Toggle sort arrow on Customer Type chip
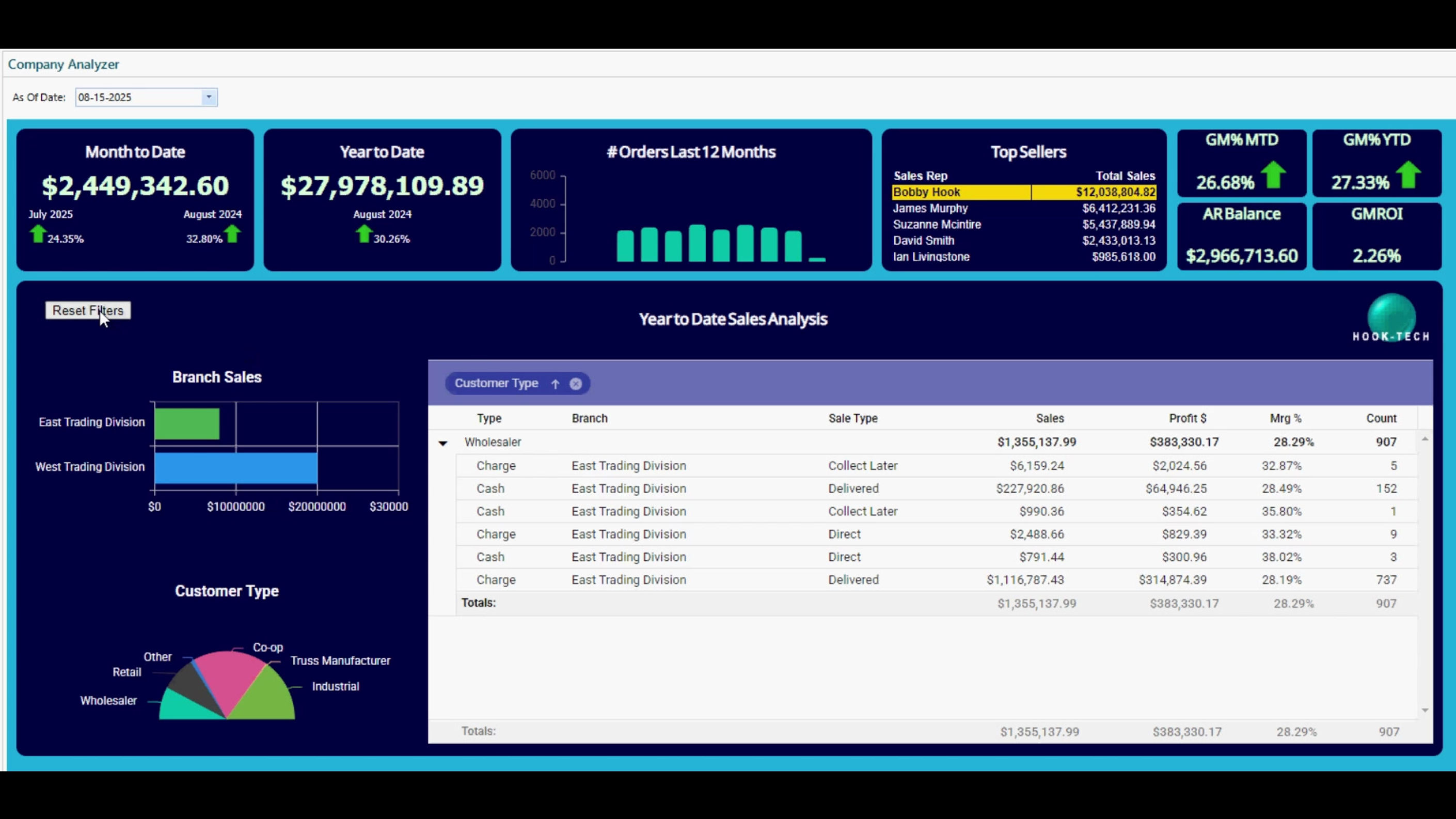Viewport: 1456px width, 819px height. (555, 384)
